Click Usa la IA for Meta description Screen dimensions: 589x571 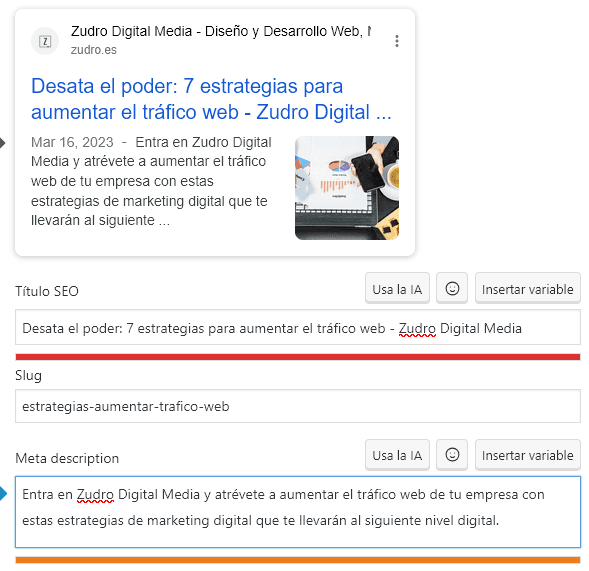[397, 455]
